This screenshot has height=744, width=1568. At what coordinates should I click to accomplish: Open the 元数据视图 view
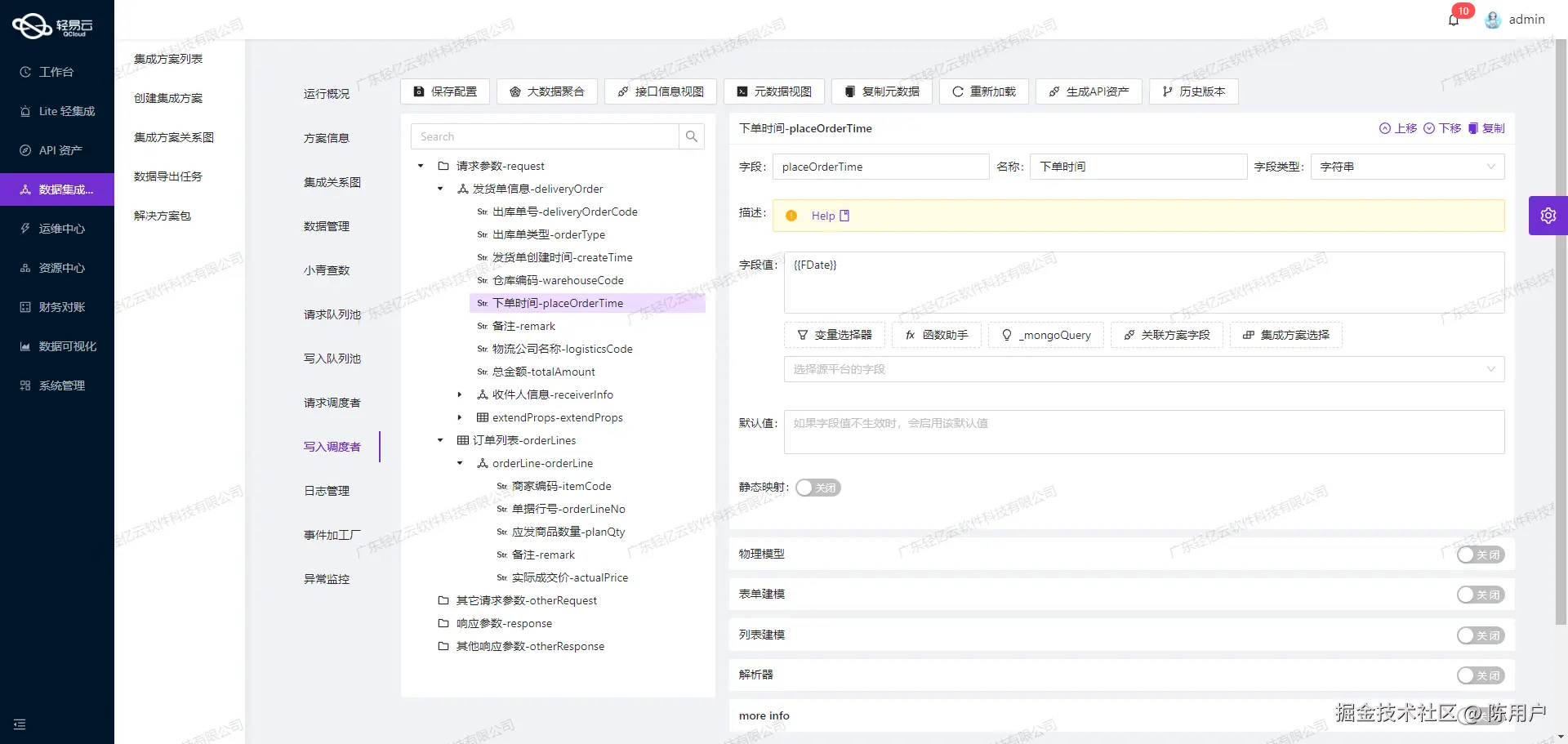pos(773,91)
